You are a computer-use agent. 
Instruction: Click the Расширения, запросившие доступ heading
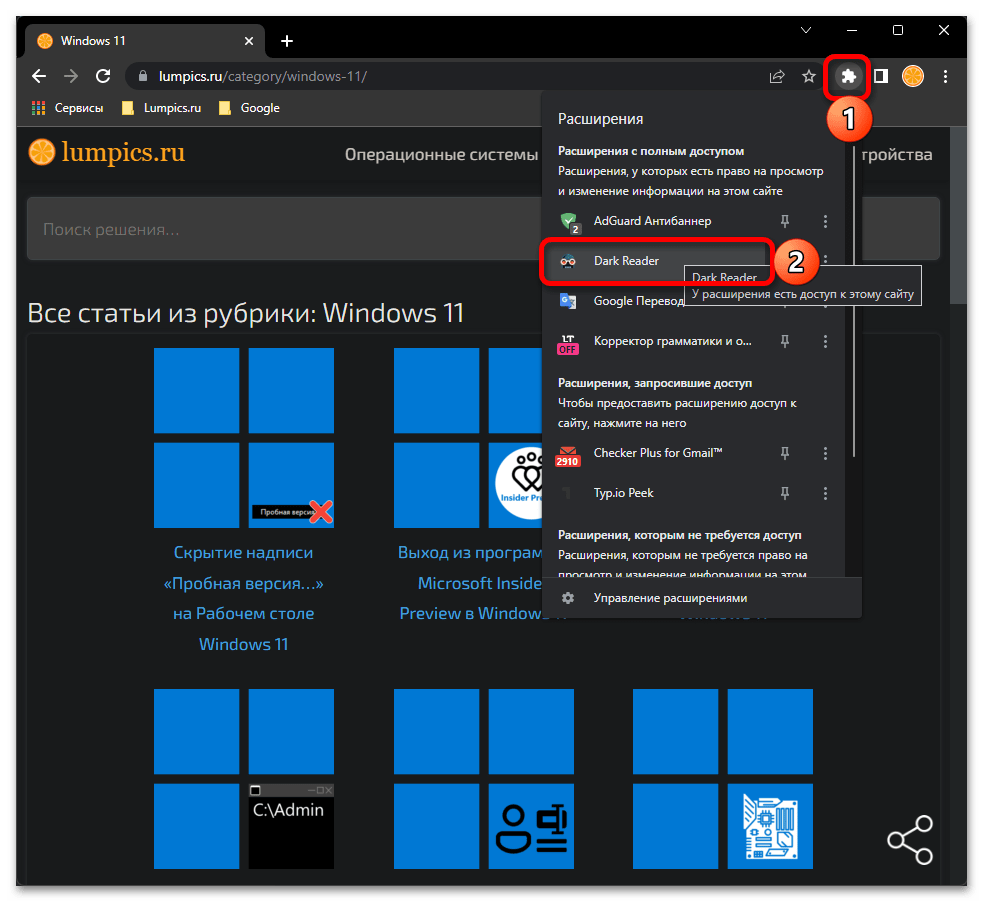coord(654,383)
